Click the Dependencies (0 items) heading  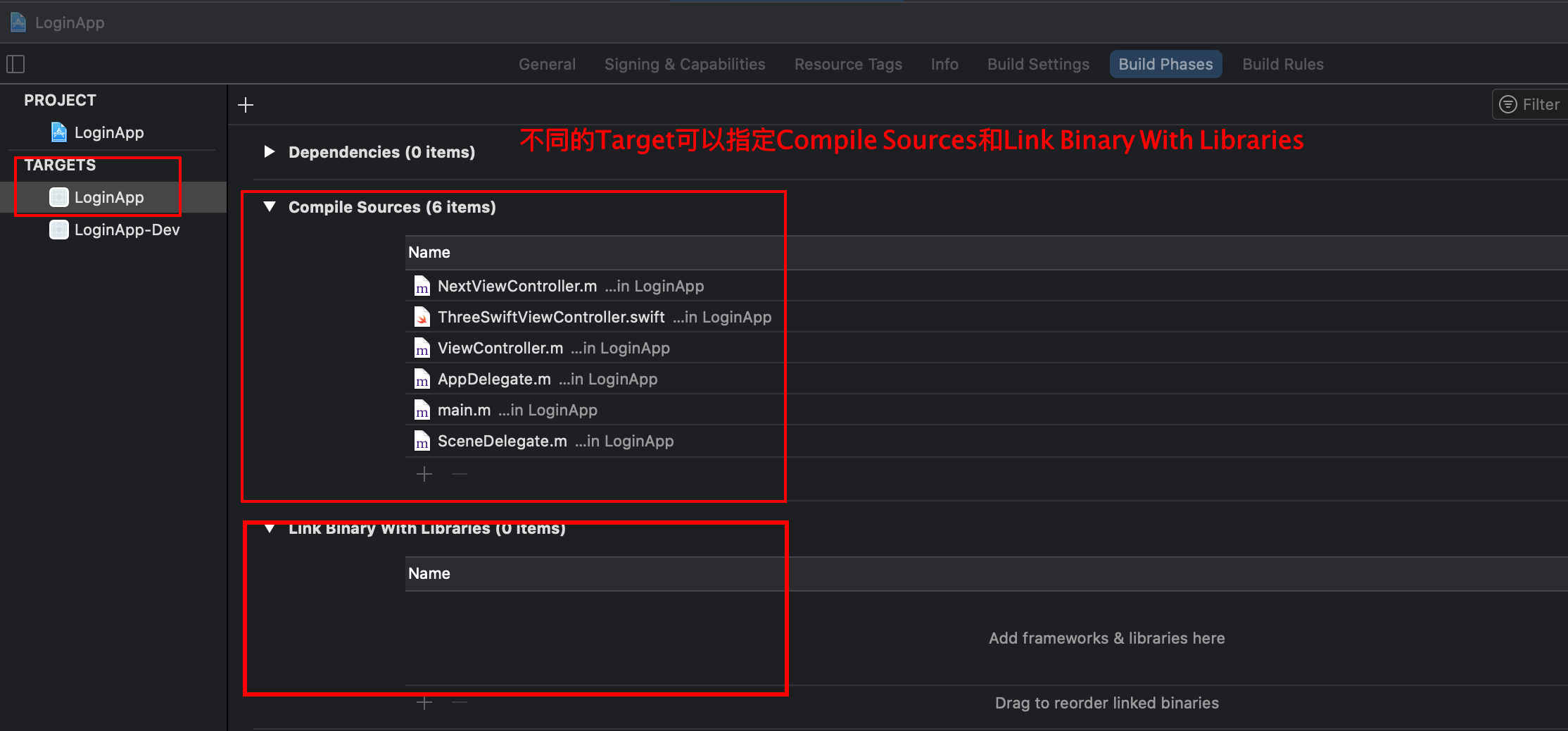point(381,152)
